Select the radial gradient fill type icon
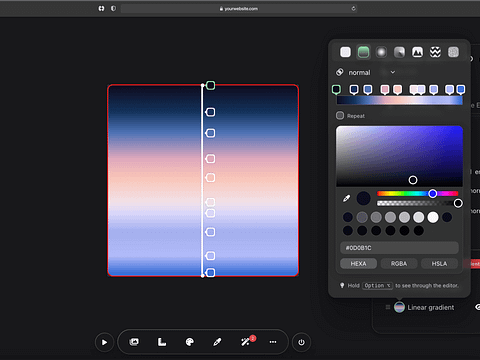 point(381,52)
